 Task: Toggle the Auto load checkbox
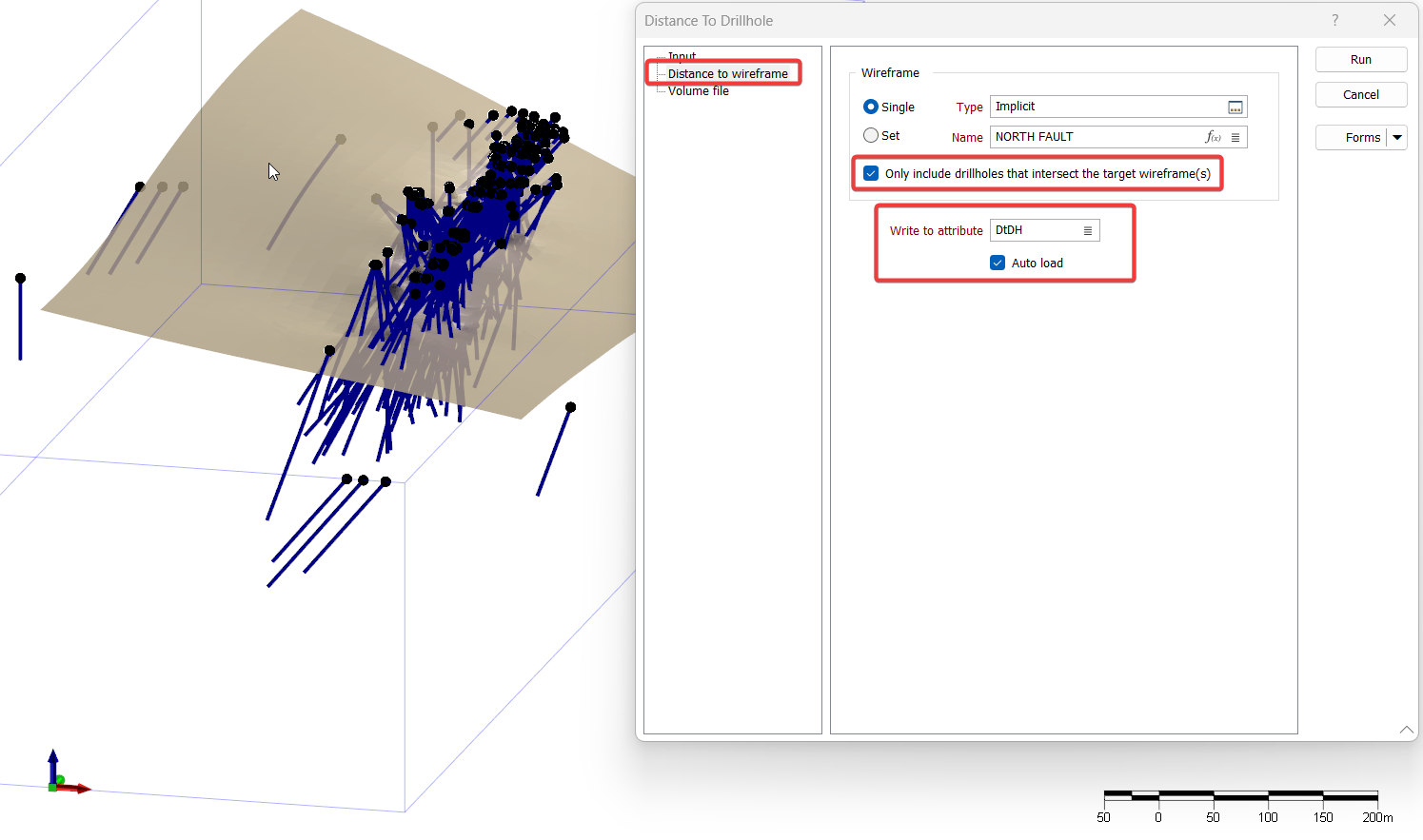(998, 264)
